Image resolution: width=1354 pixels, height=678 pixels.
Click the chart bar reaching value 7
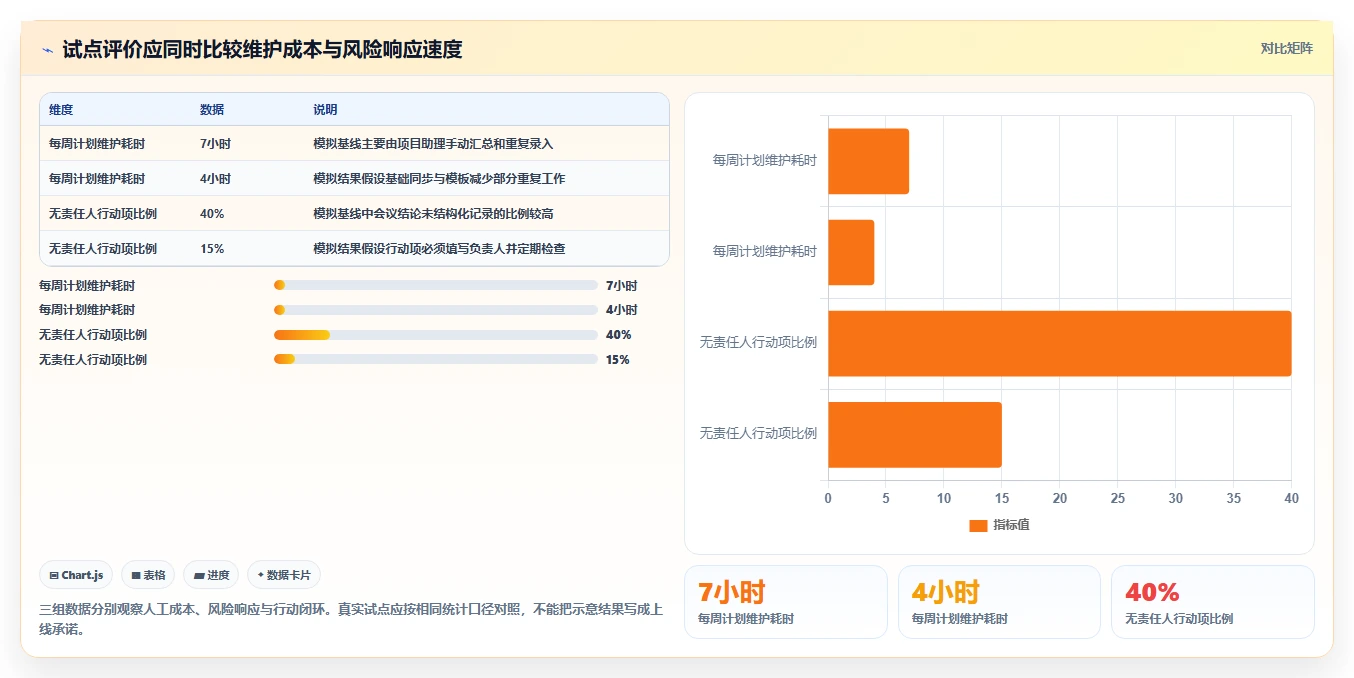point(868,161)
